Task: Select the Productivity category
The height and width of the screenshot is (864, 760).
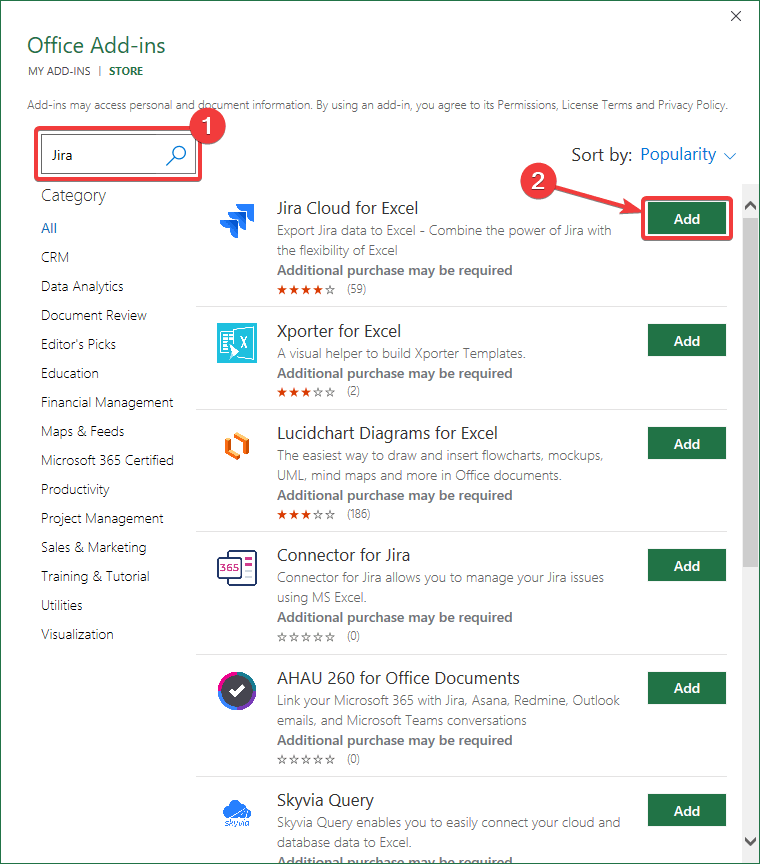Action: coord(76,489)
